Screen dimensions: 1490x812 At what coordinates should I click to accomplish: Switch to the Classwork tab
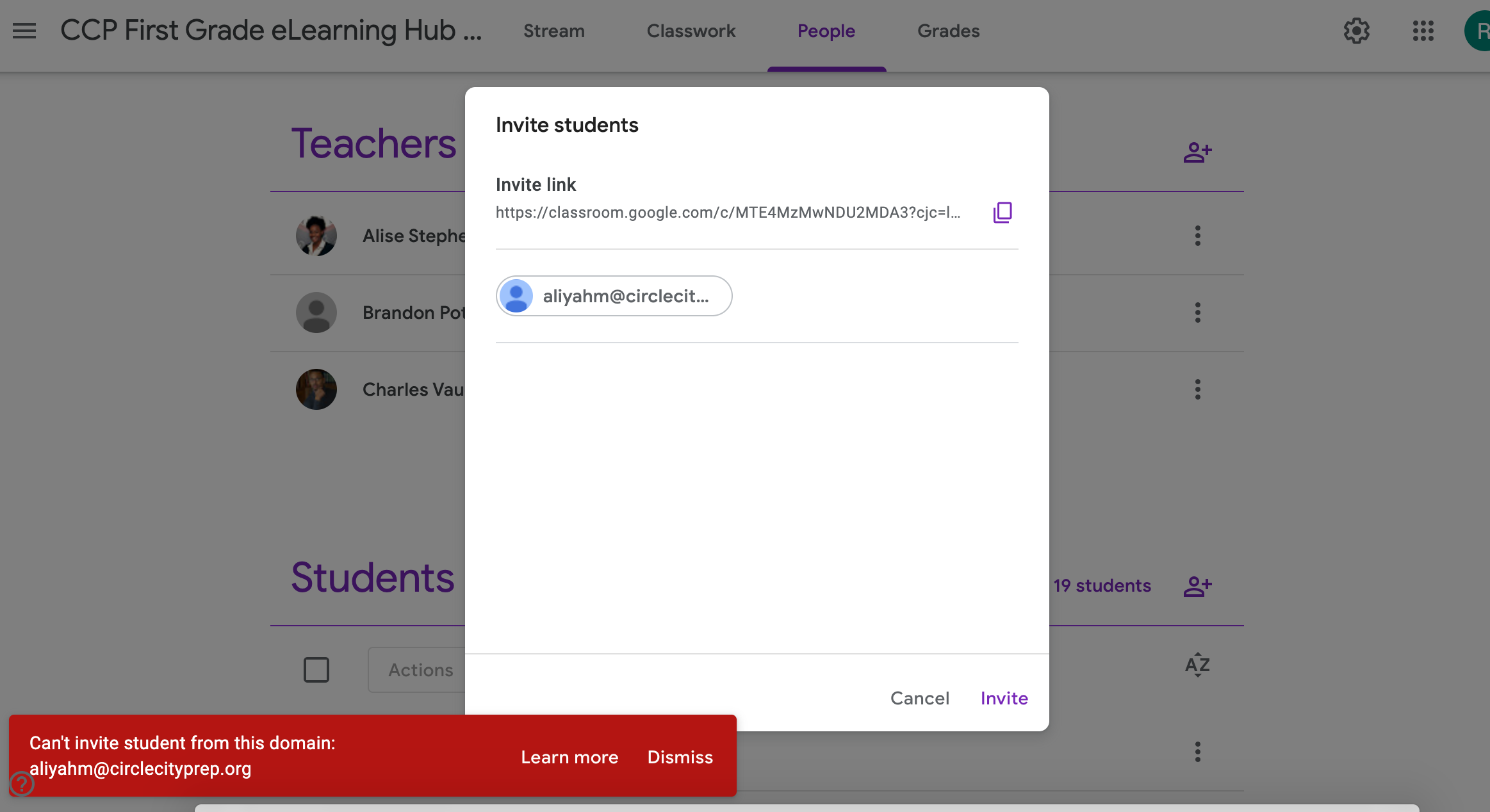691,30
